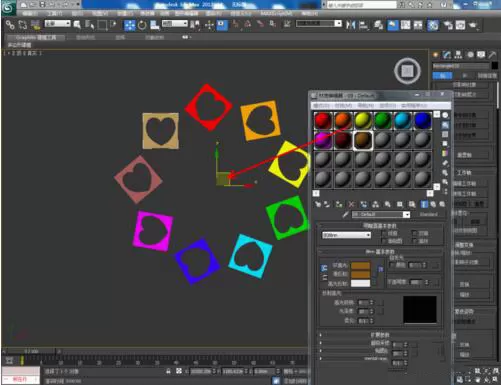Click the Standard material type button
Viewport: 501px width, 385px height.
[x=428, y=214]
